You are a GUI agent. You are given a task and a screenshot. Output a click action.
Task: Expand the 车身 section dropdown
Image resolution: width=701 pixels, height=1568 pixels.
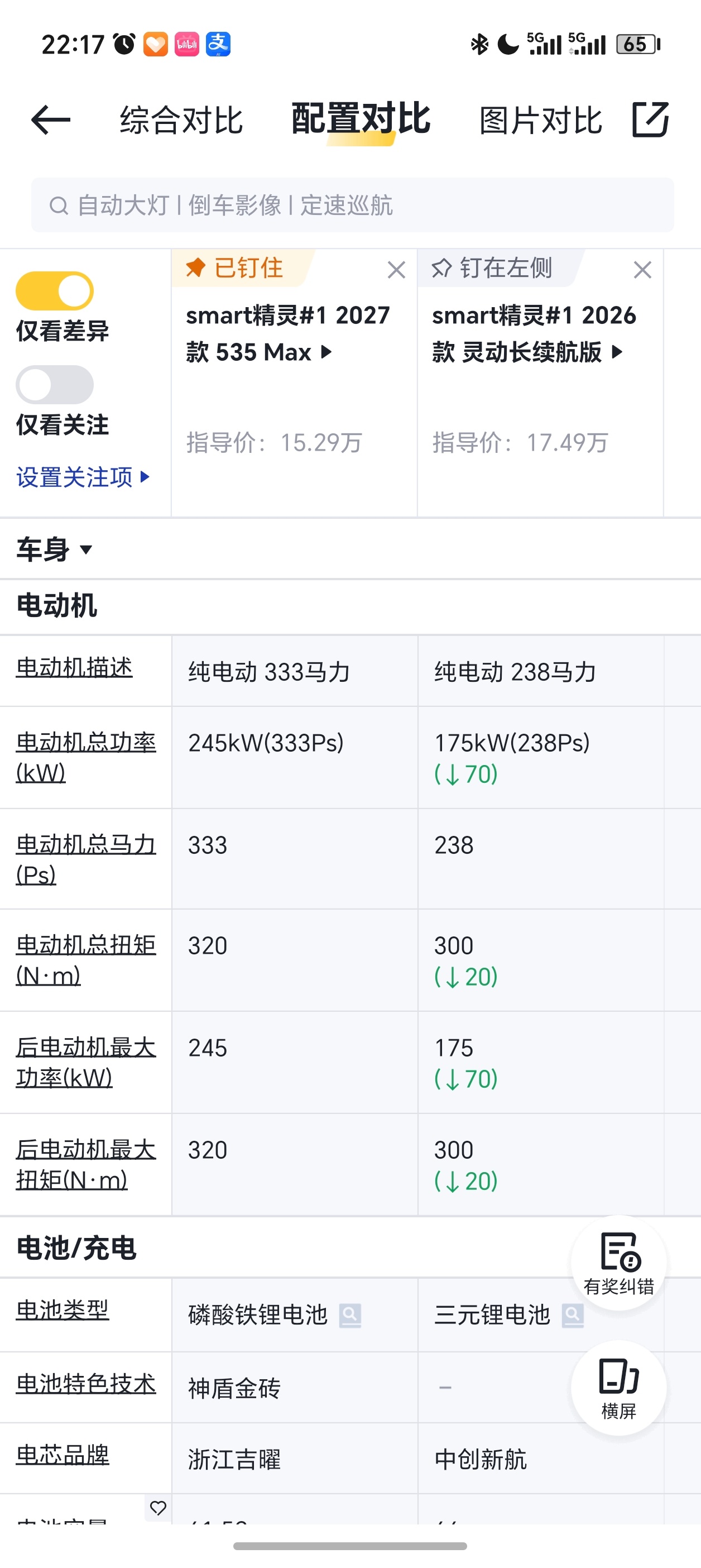55,549
